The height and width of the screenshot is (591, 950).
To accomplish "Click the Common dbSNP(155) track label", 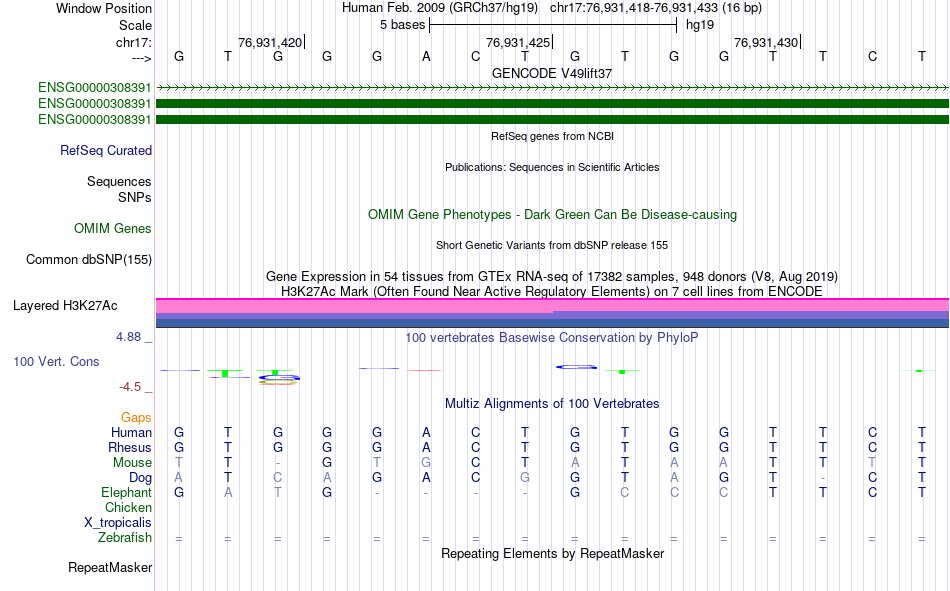I will (x=89, y=259).
